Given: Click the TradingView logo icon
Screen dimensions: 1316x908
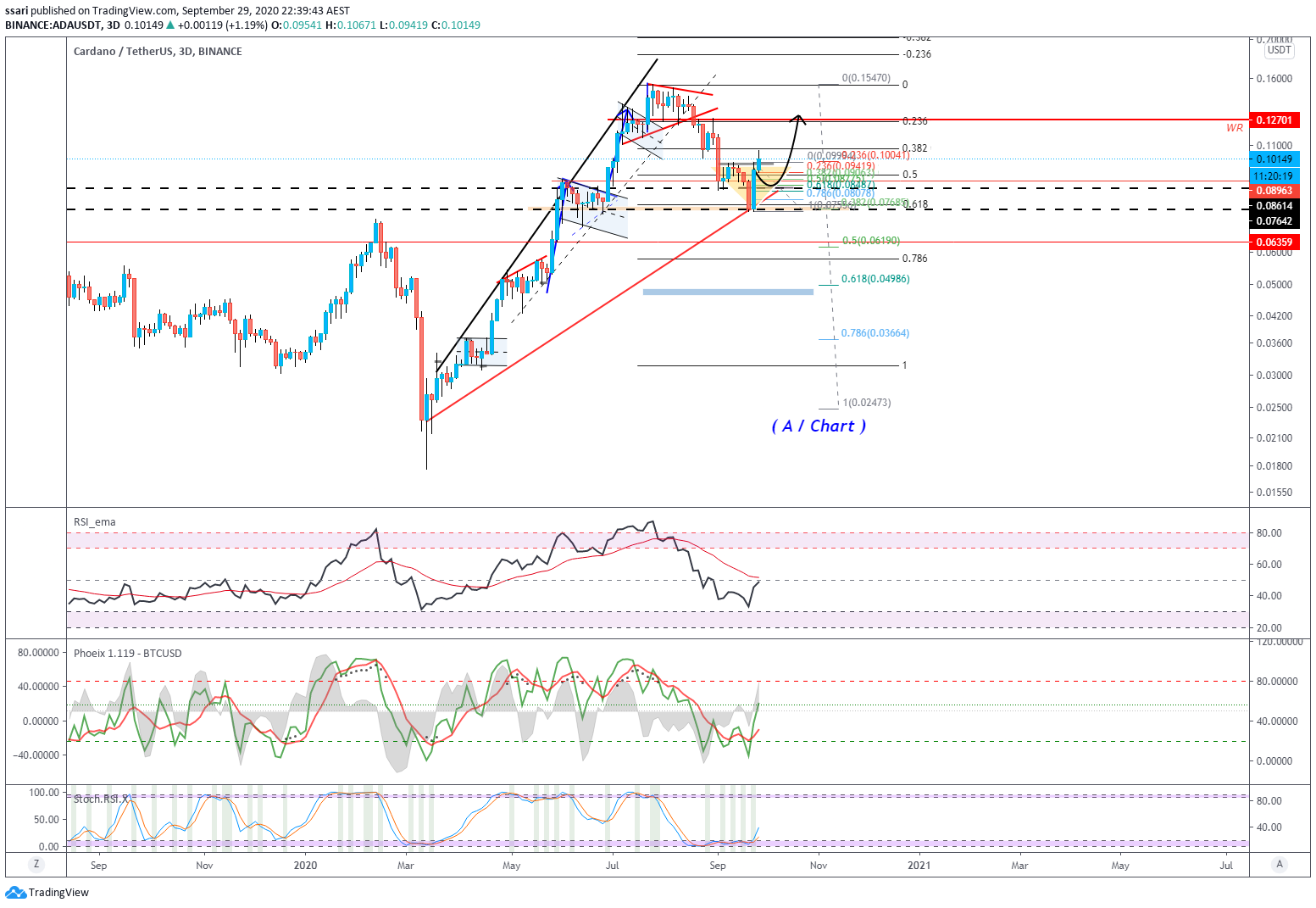Looking at the screenshot, I should click(x=15, y=892).
